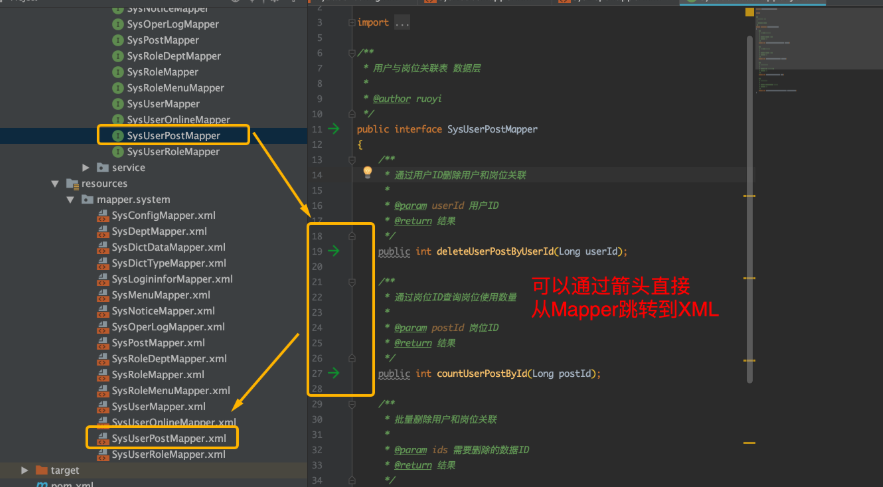Click the interface icon of SysOperLogMapper
The height and width of the screenshot is (487, 883).
(x=118, y=24)
